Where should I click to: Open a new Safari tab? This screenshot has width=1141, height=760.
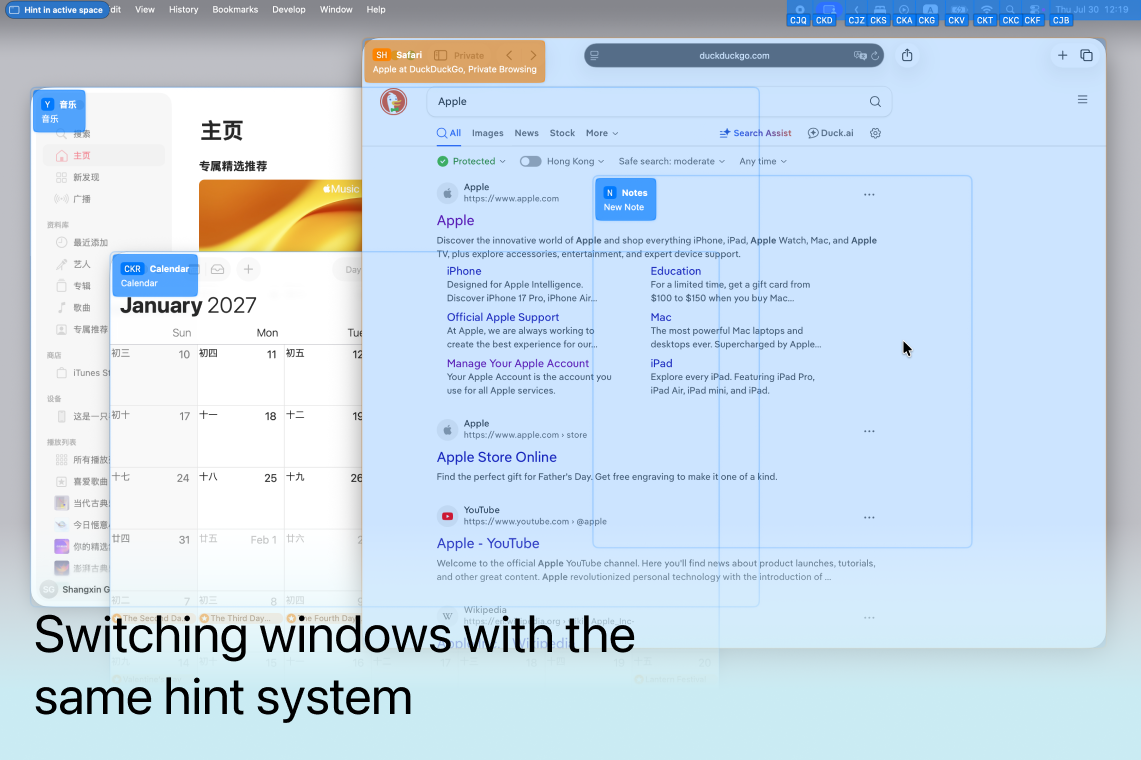click(x=1062, y=55)
